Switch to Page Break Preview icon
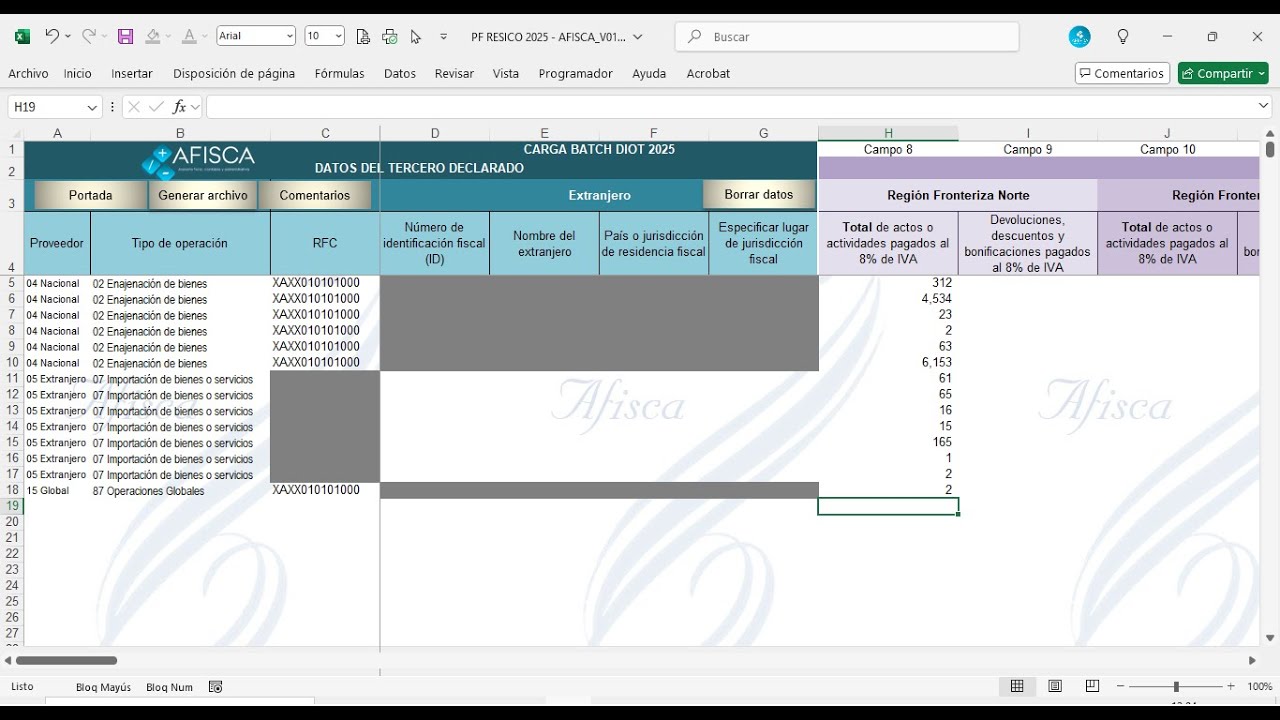Image resolution: width=1280 pixels, height=720 pixels. [x=1092, y=686]
